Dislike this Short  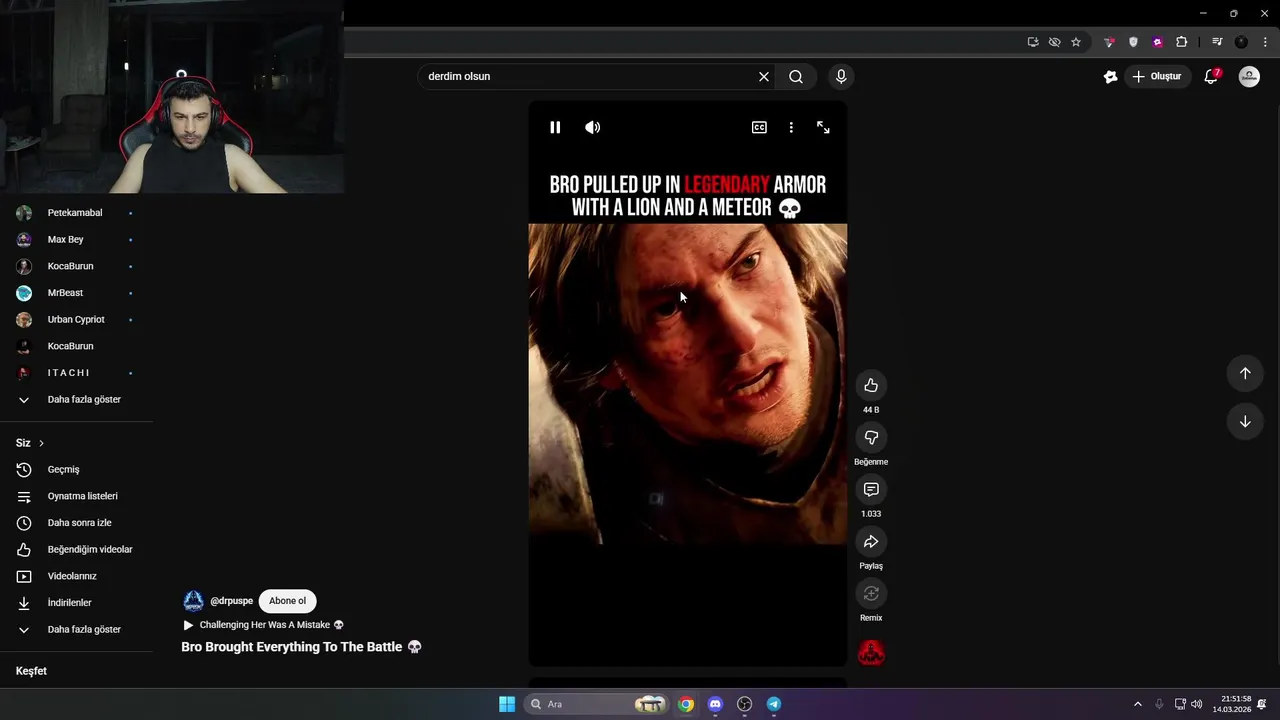pos(871,438)
